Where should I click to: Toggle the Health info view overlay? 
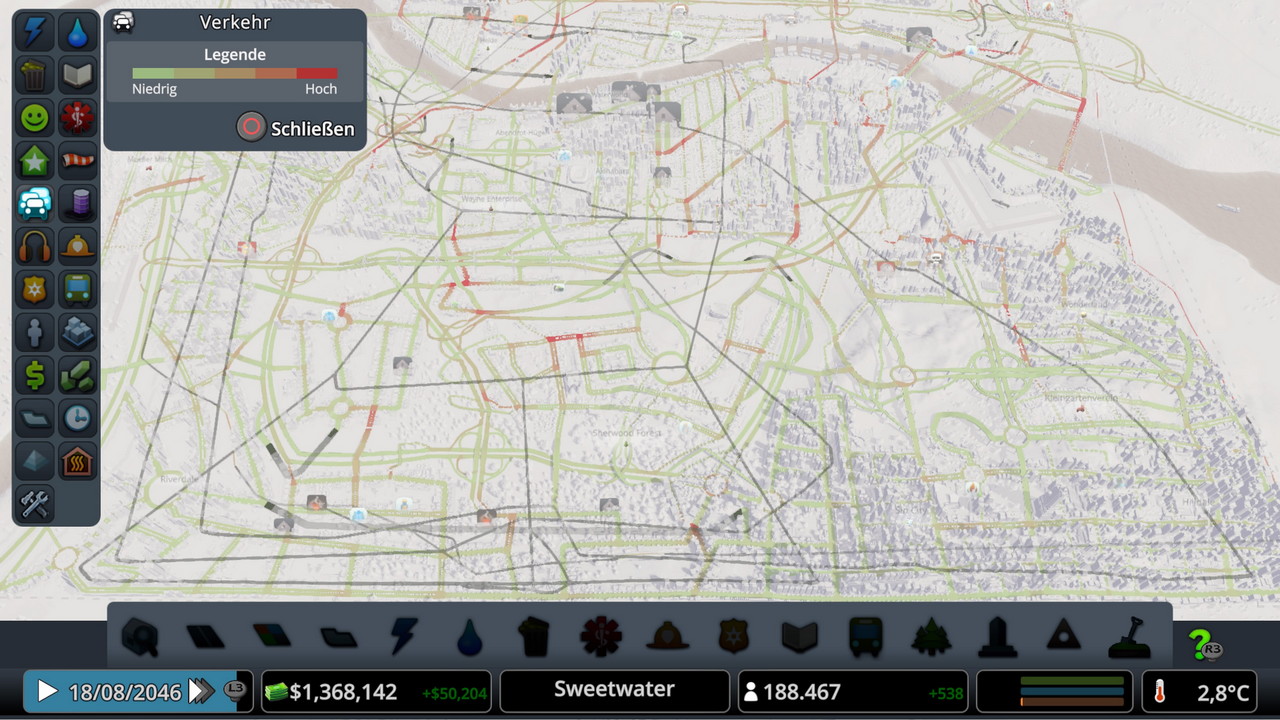[x=78, y=118]
